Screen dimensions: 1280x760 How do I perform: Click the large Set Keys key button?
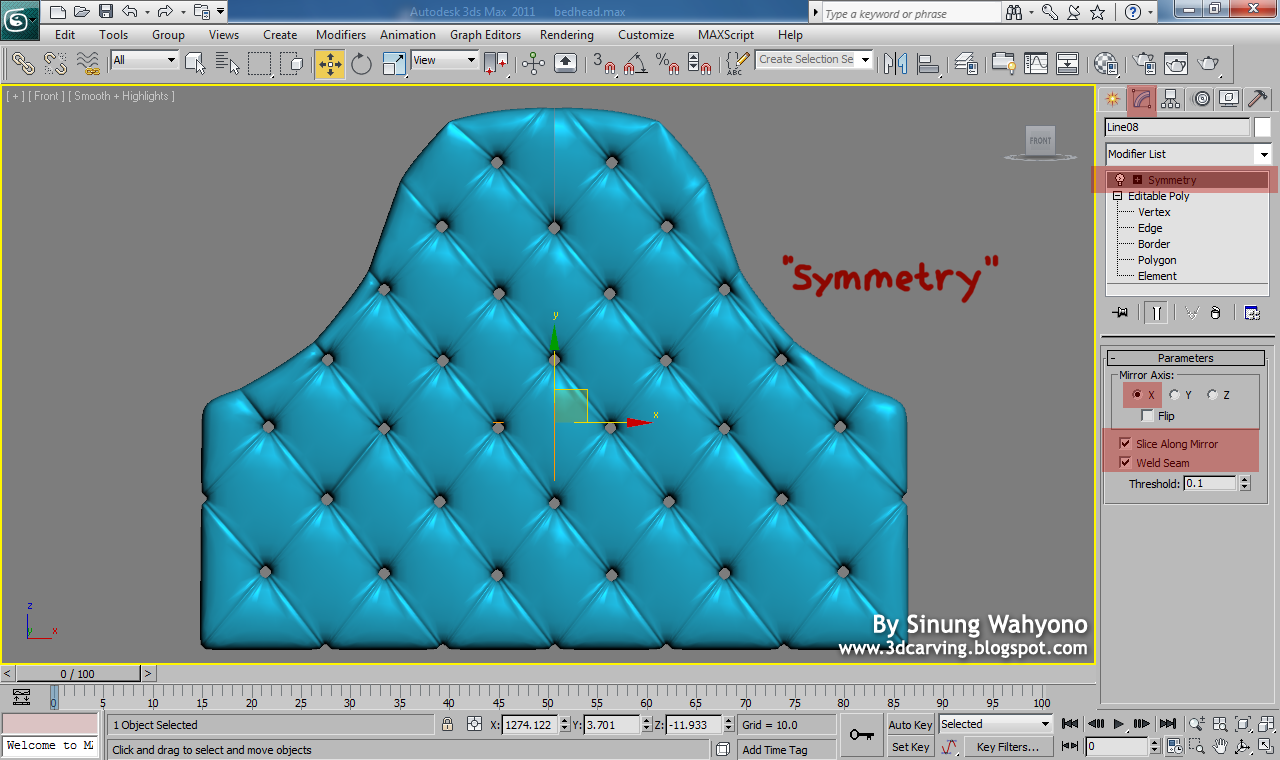click(861, 735)
